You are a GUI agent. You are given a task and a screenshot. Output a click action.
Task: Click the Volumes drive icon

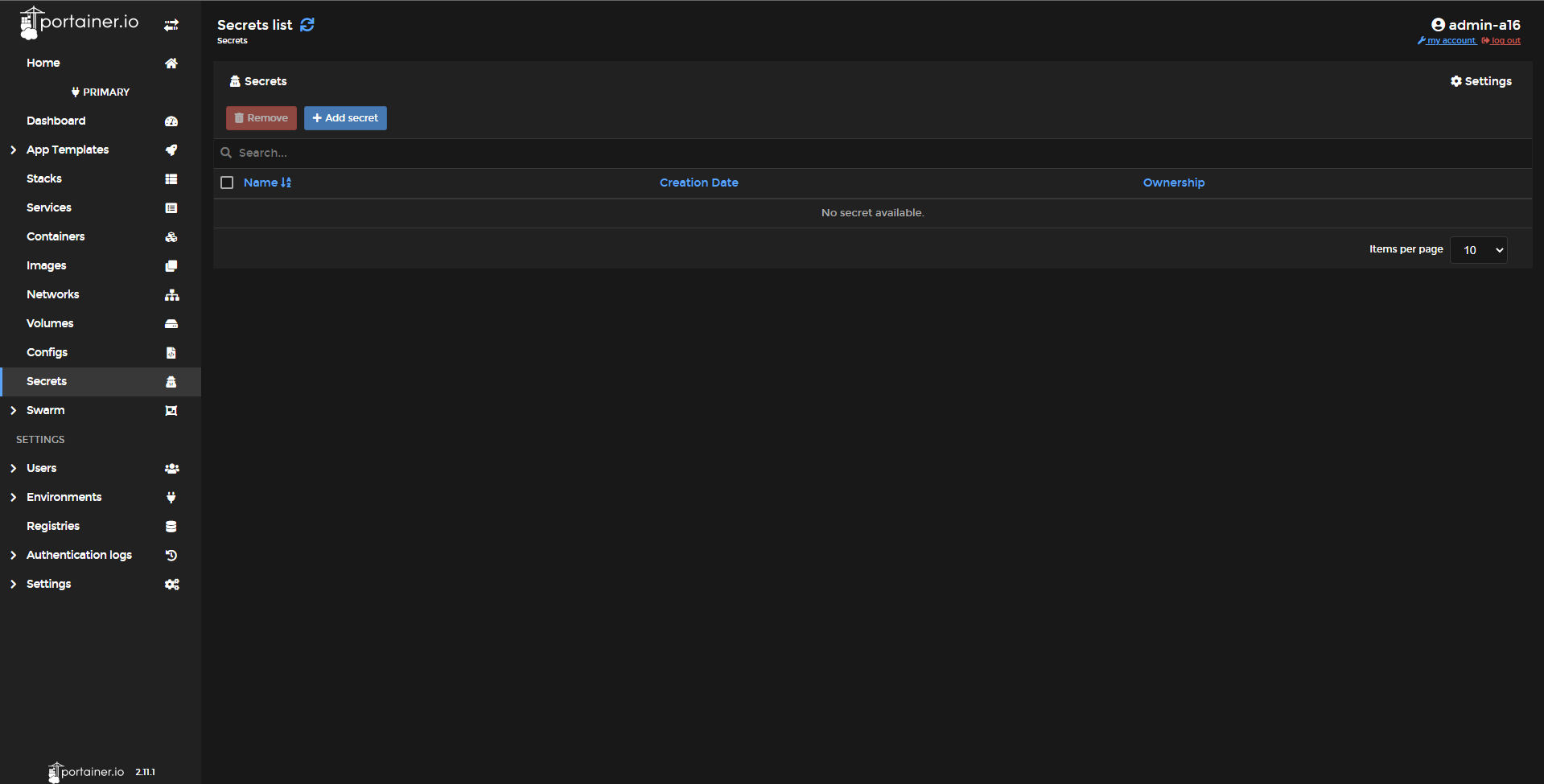pyautogui.click(x=171, y=324)
